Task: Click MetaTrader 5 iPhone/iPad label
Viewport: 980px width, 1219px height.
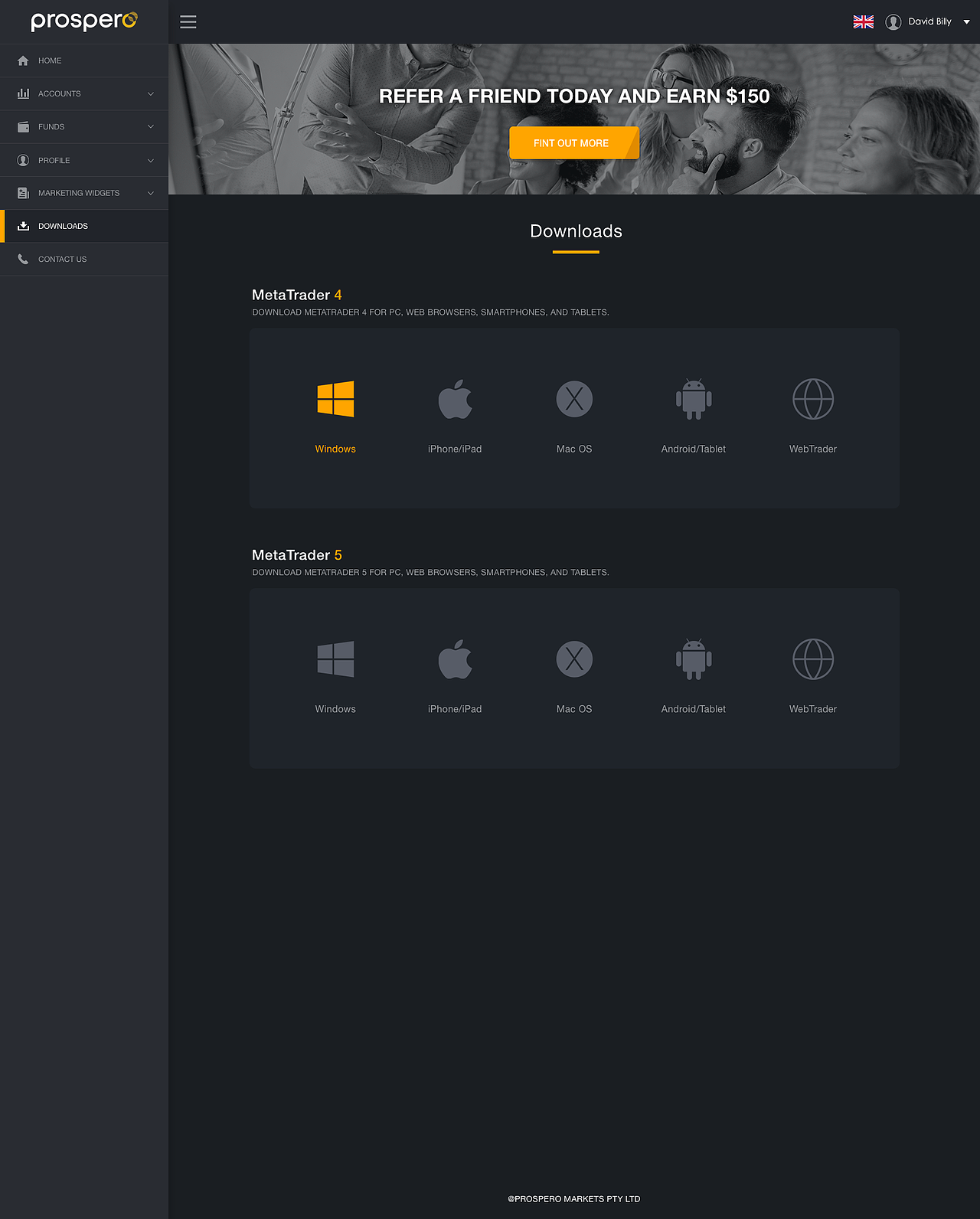Action: coord(455,709)
